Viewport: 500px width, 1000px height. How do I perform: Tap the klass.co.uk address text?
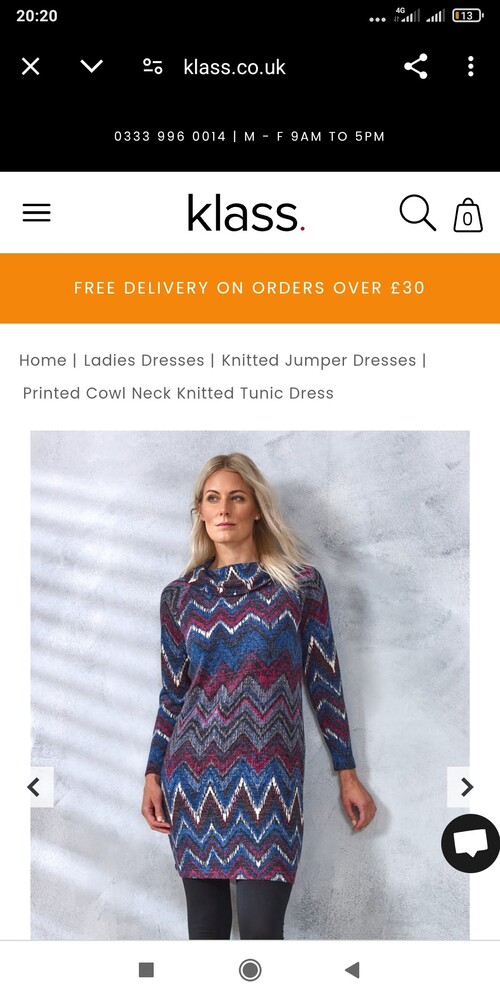235,67
